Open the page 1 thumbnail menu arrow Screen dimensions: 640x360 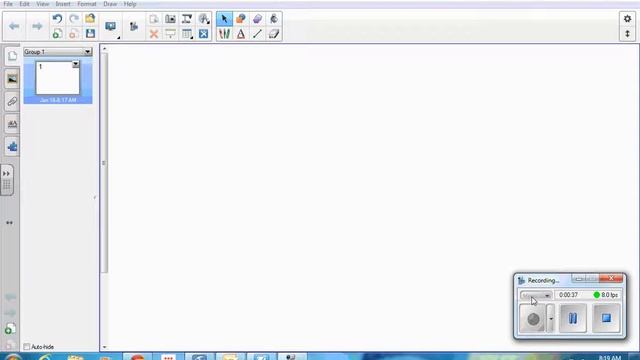tap(76, 64)
